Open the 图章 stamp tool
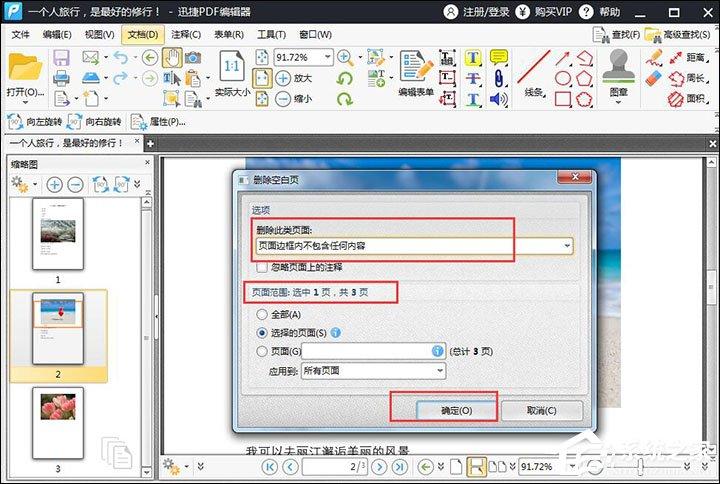This screenshot has width=720, height=484. 618,73
